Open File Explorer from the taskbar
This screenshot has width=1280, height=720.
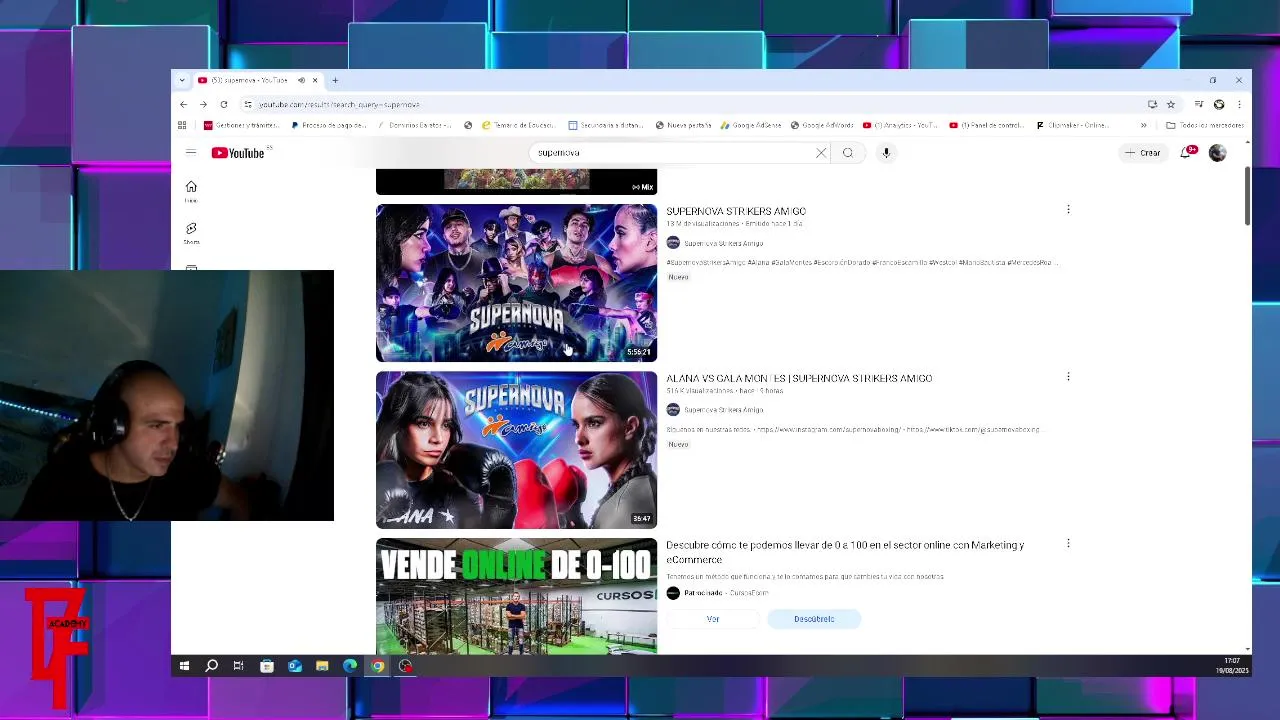322,666
